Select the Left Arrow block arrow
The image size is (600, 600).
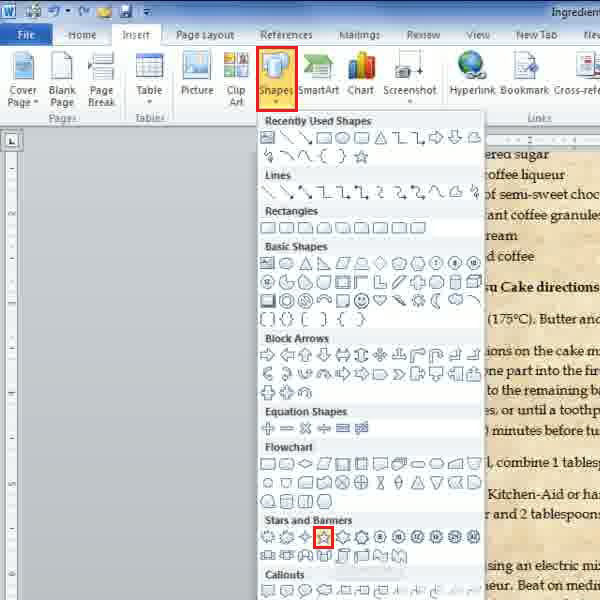[287, 355]
